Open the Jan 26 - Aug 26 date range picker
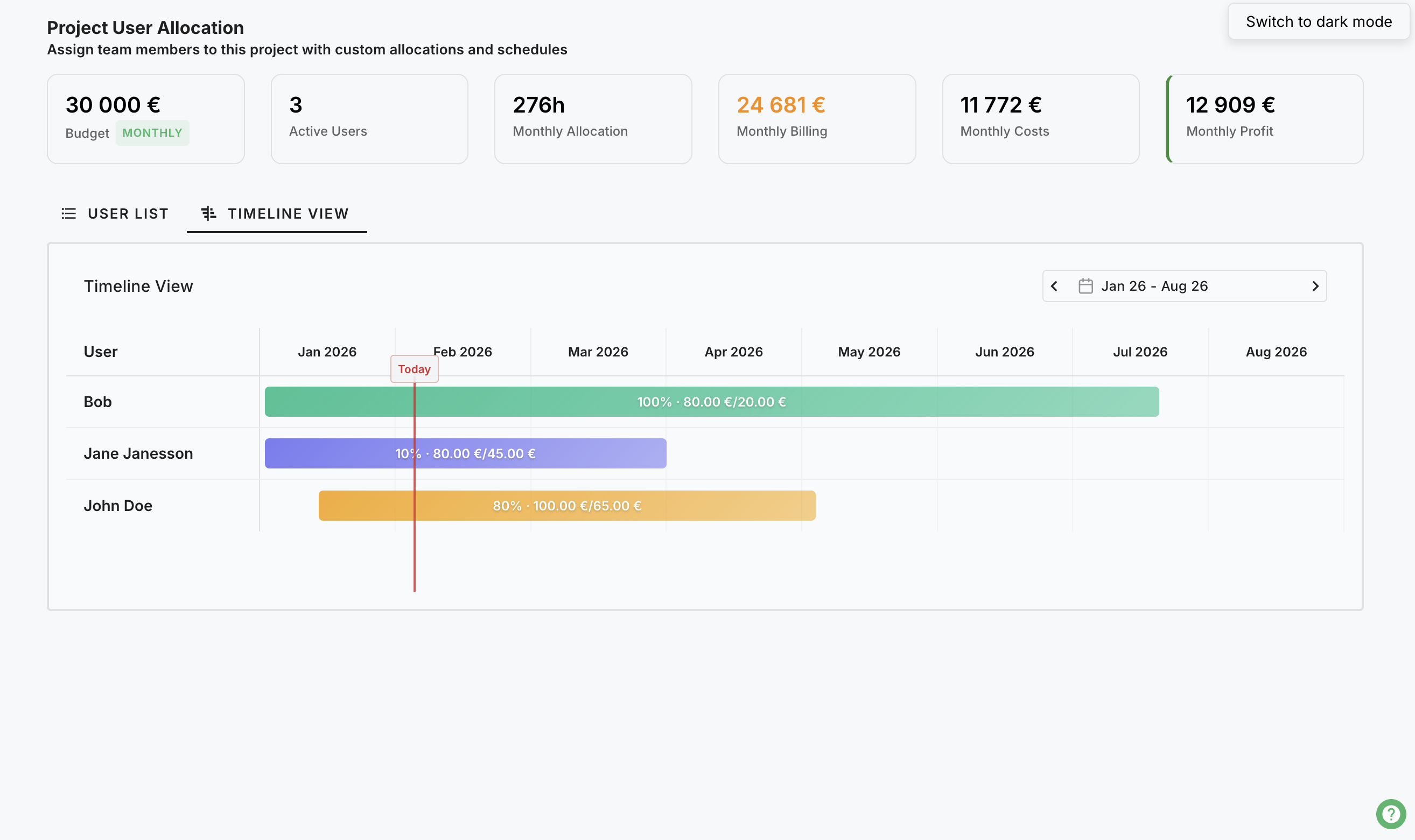 pyautogui.click(x=1154, y=286)
